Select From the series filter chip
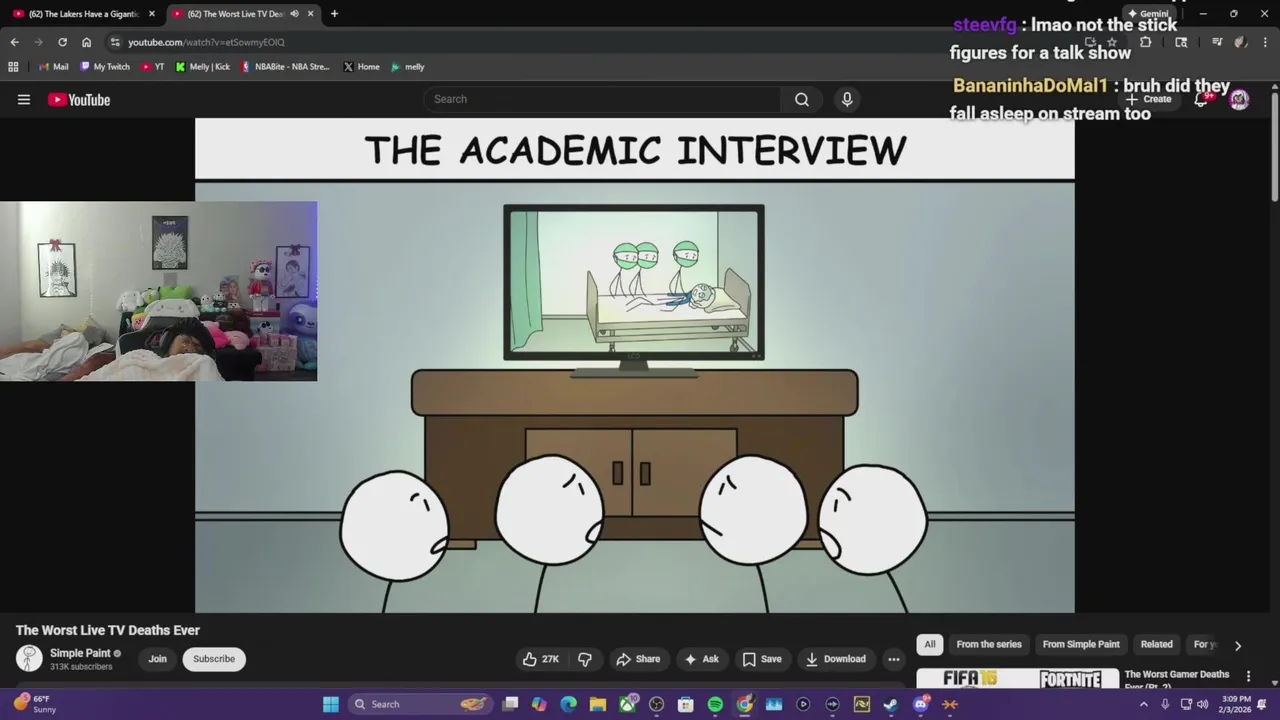Screen dimensions: 1280x720 click(989, 644)
